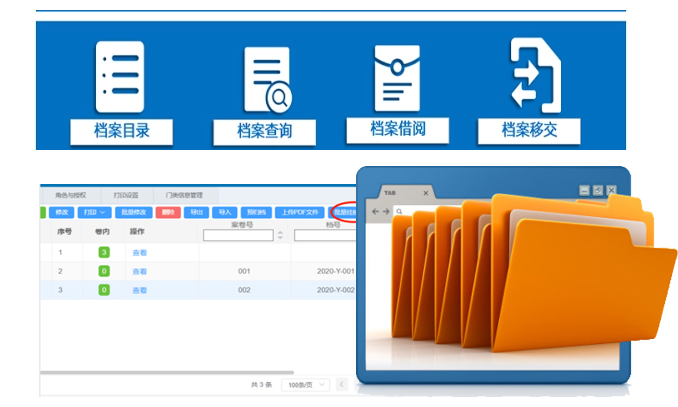The image size is (678, 407).
Task: Open the 门类信息管理 tab
Action: coord(184,195)
